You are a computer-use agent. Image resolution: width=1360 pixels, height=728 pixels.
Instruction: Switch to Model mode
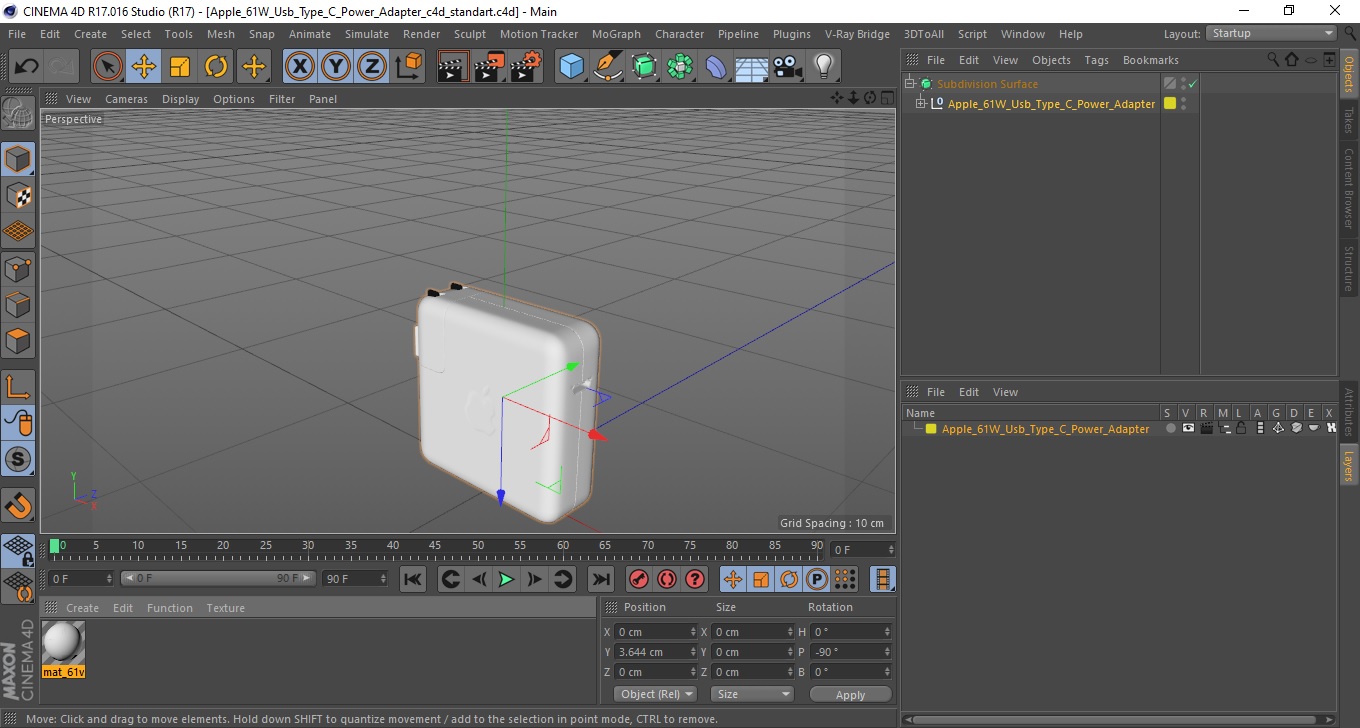(18, 159)
